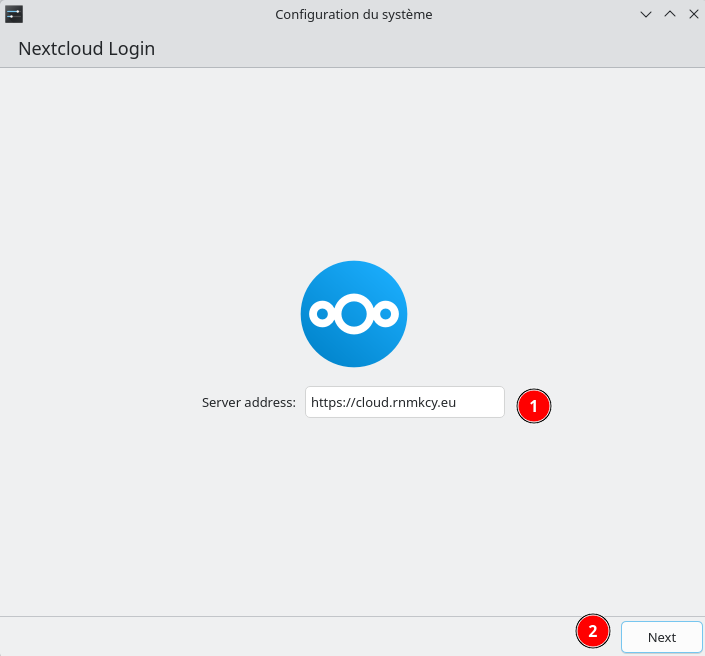
Task: Click the "Nextcloud Login" heading
Action: click(x=86, y=48)
